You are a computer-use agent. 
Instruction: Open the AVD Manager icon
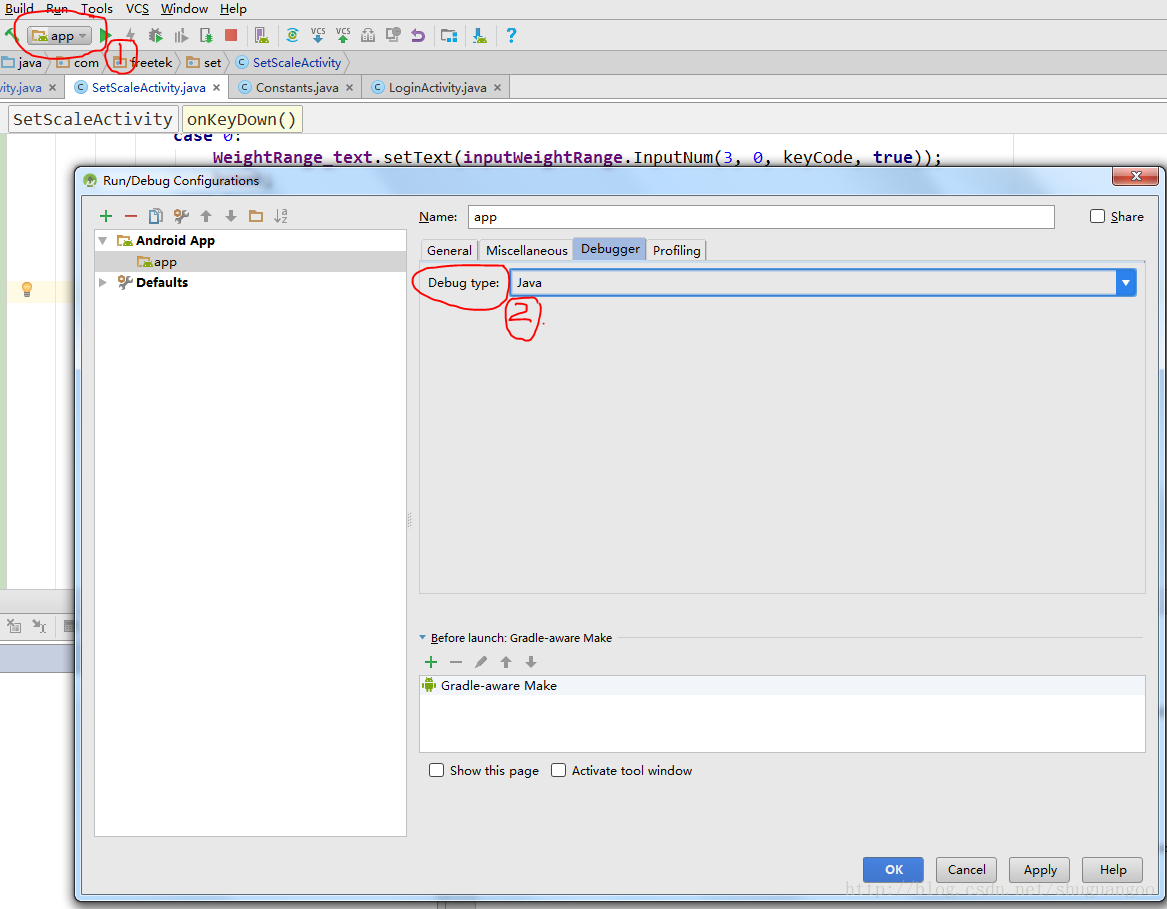(x=261, y=35)
